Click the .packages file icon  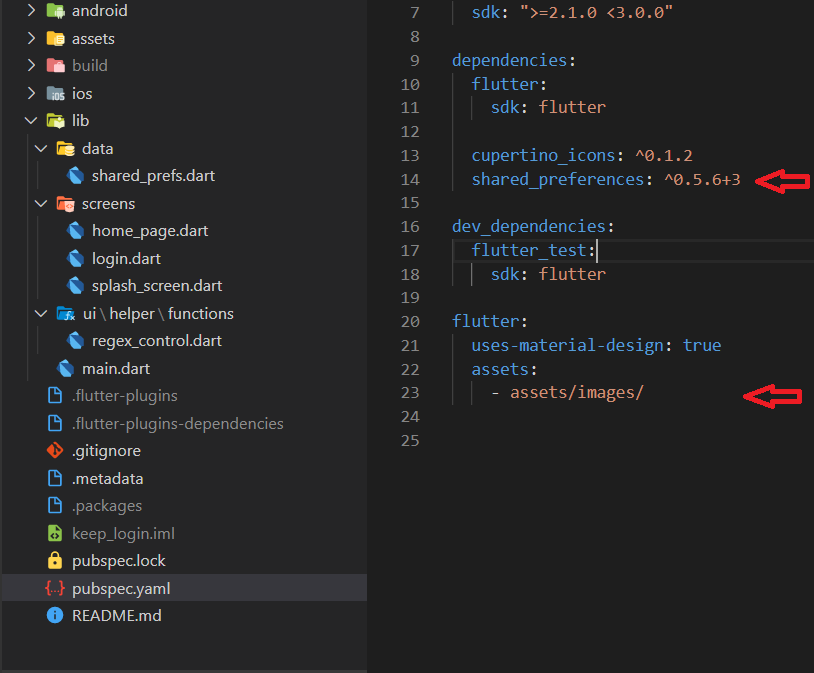point(54,505)
